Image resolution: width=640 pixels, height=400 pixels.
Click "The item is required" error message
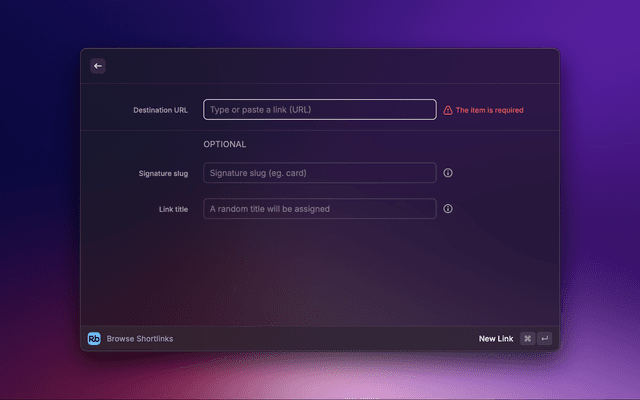(x=489, y=110)
